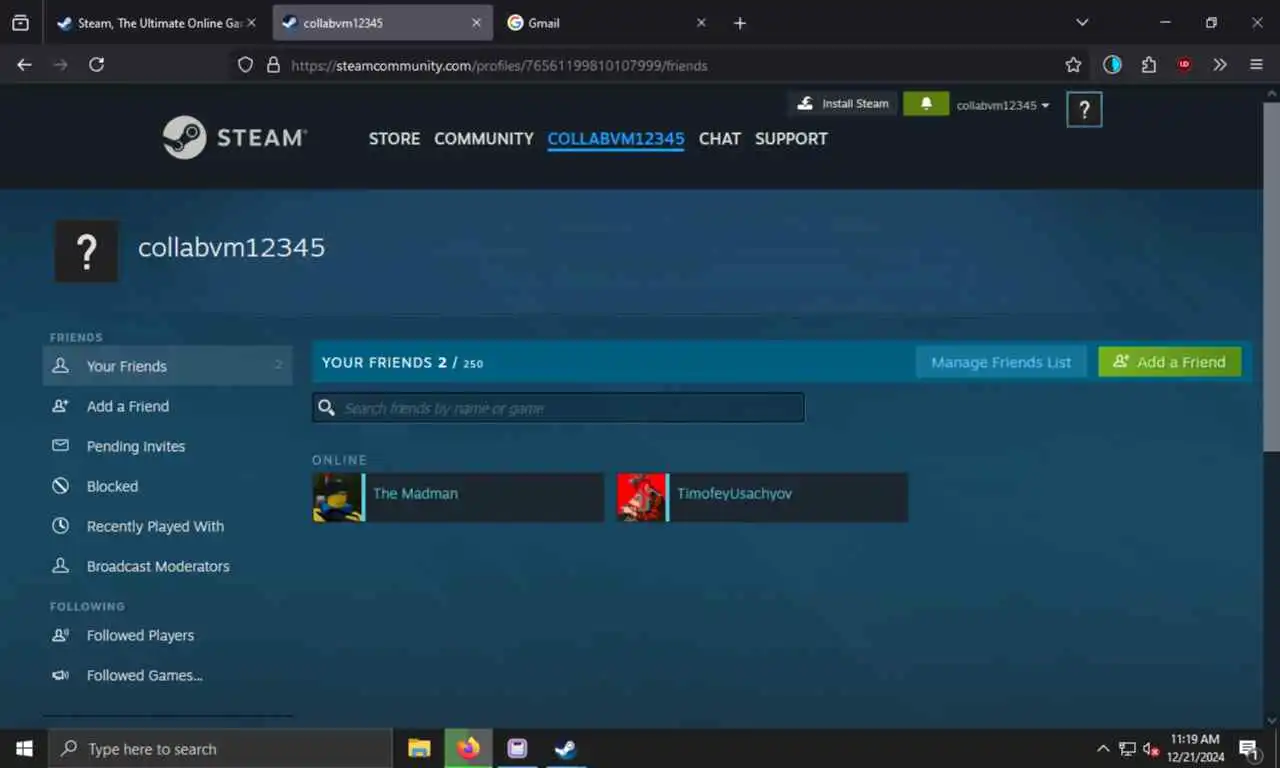Bookmark this page with the star icon
The height and width of the screenshot is (768, 1280).
[1073, 65]
